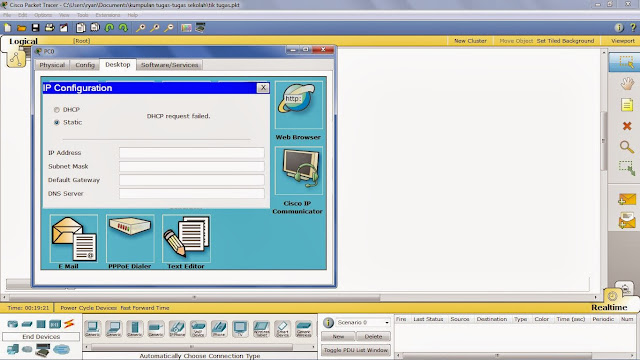Open the Options menu

[43, 15]
